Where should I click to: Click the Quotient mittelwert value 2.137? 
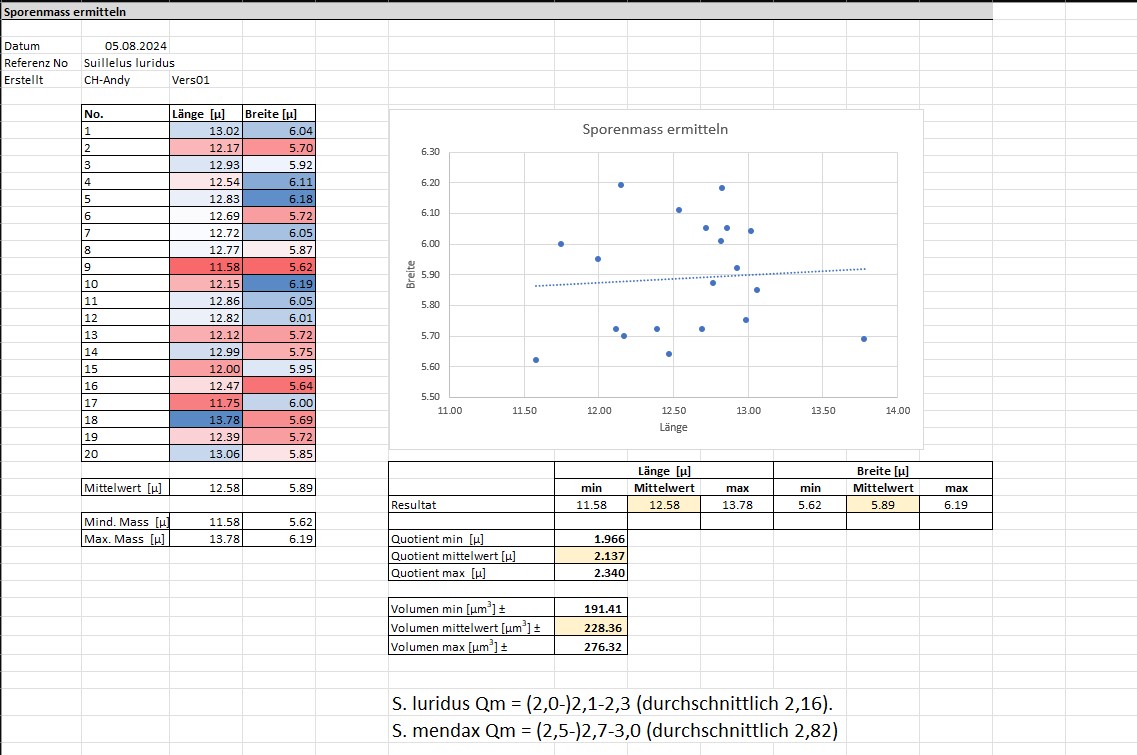[x=591, y=556]
